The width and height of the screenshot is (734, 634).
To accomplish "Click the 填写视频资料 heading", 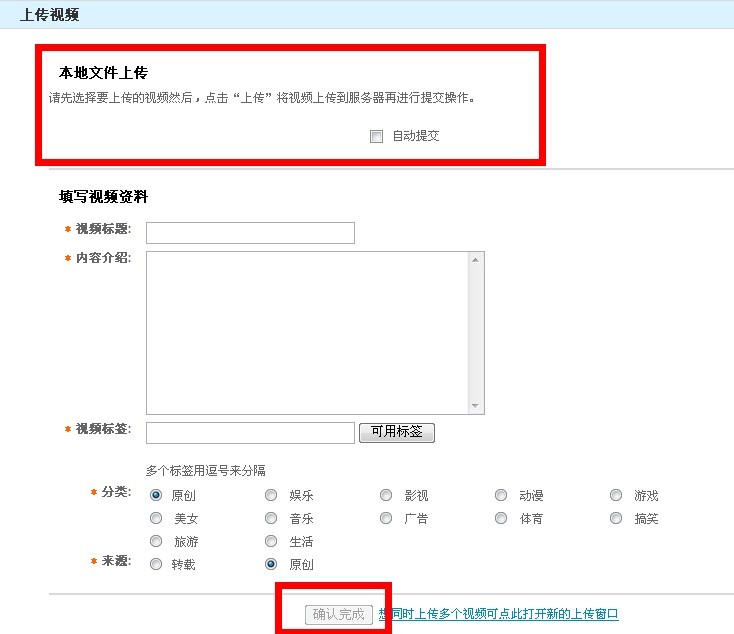I will (x=103, y=197).
